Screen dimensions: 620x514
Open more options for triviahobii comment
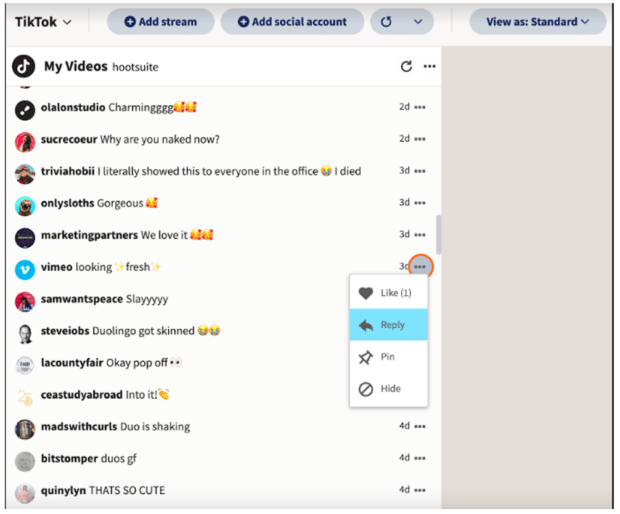coord(420,171)
